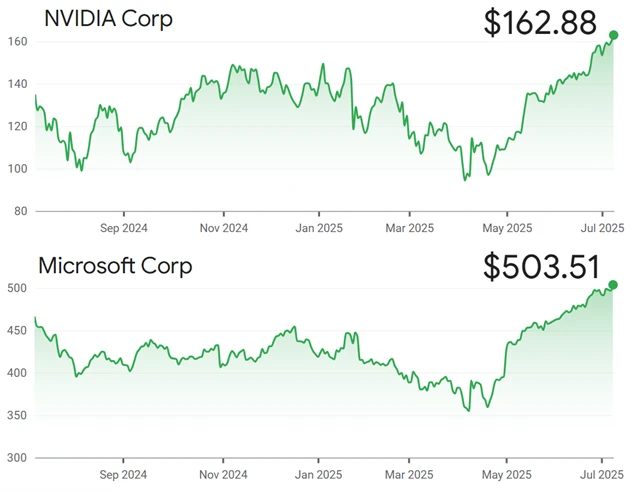The width and height of the screenshot is (640, 492).
Task: Select Jul 2025 label on Microsoft chart axis
Action: 603,474
